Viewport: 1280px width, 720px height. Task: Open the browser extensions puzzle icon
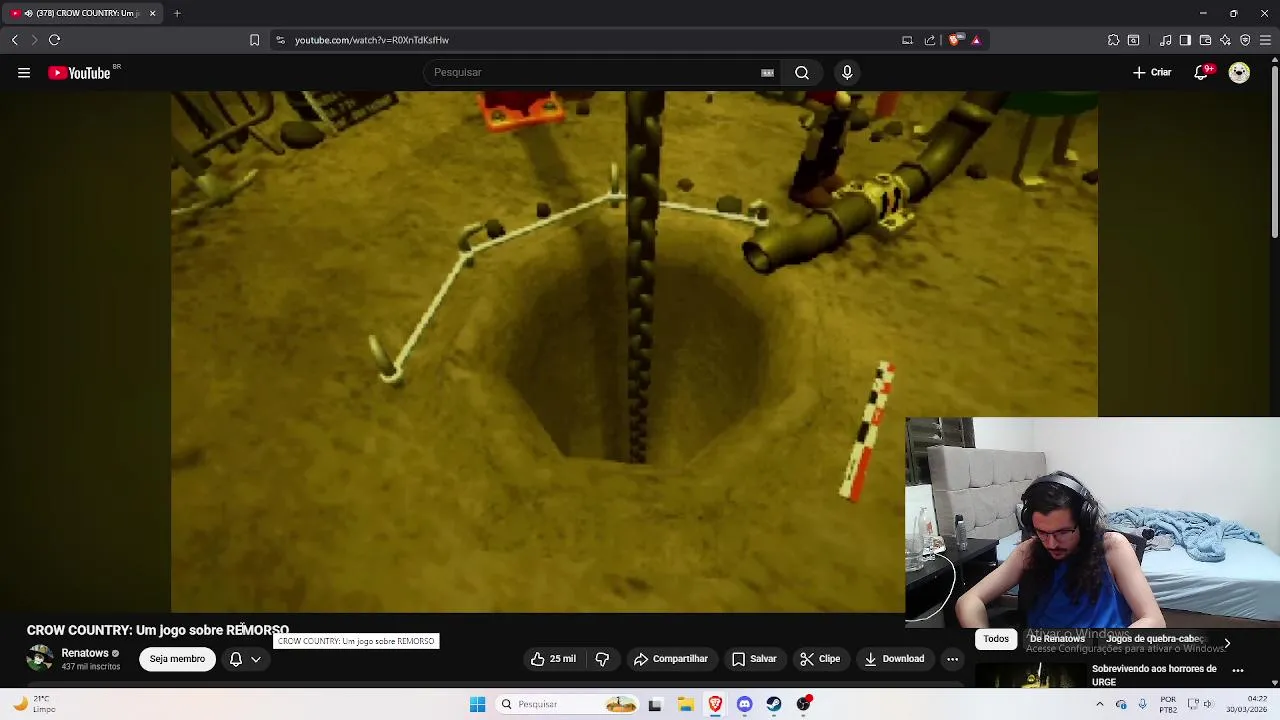coord(1113,40)
